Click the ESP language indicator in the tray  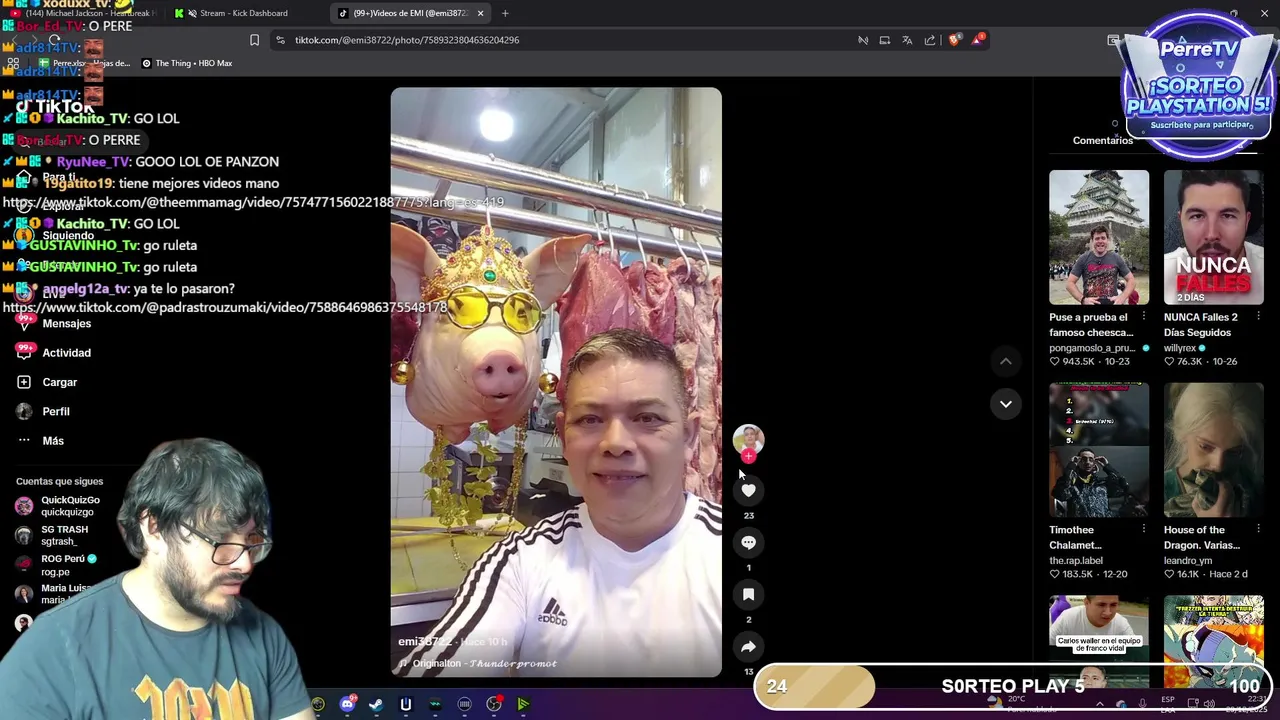click(1168, 704)
